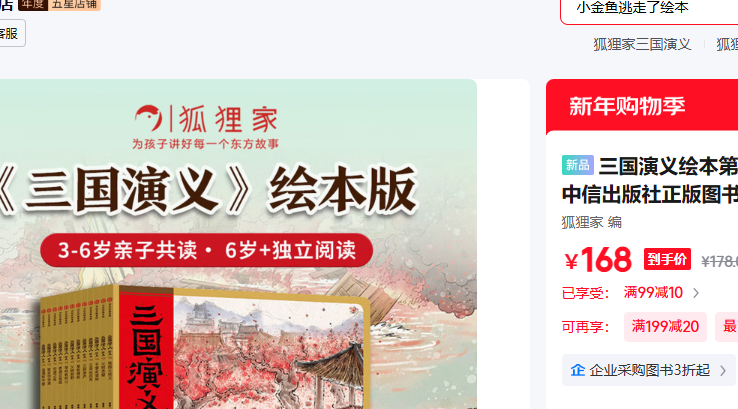This screenshot has height=409, width=738.
Task: Open 企业采购图书3折起 arrow
Action: [723, 371]
